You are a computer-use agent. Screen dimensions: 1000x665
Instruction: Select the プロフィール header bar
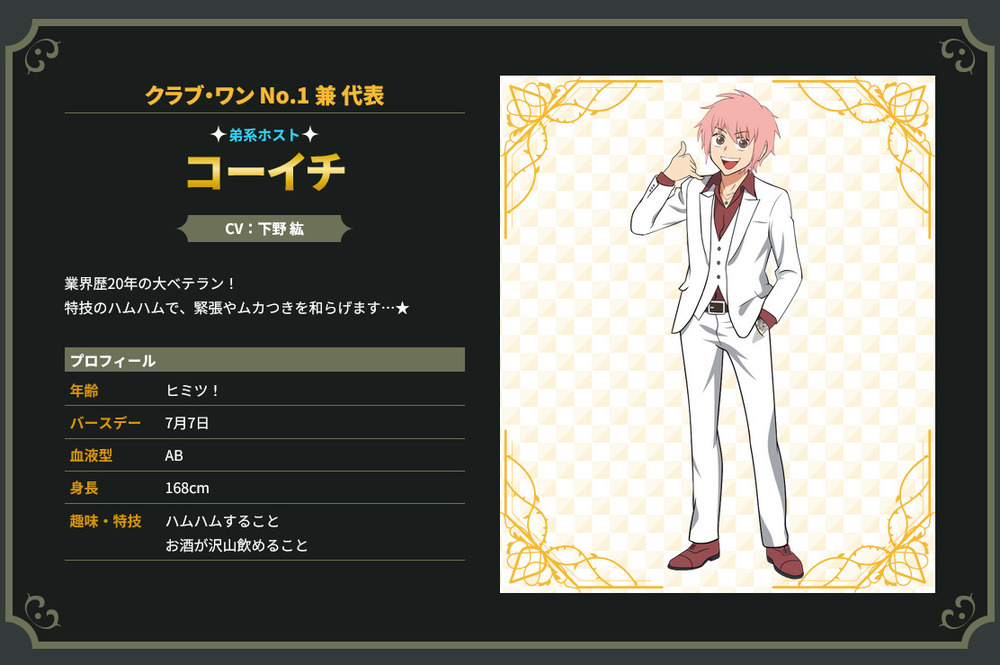coord(265,360)
